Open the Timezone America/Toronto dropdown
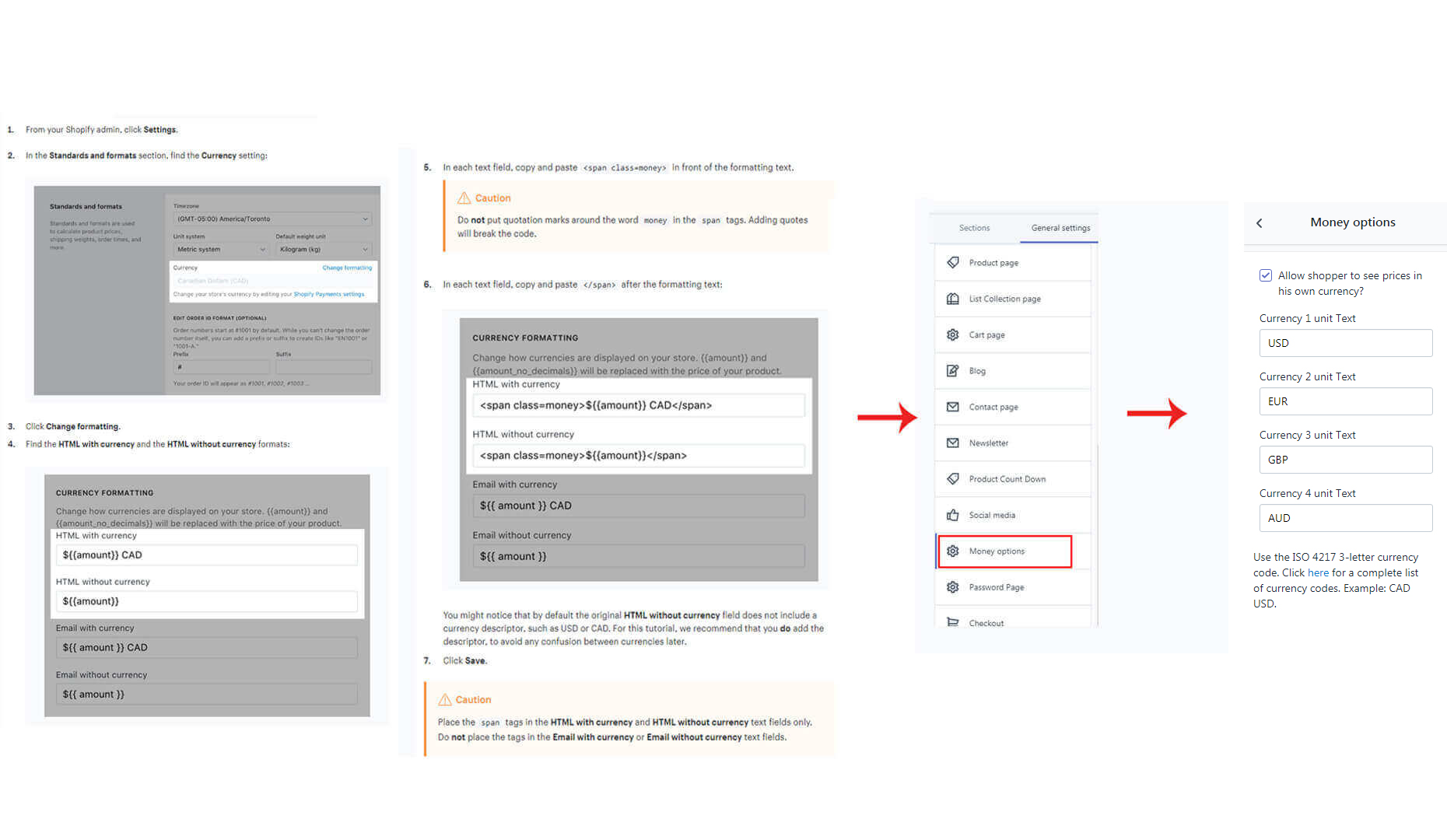1447x840 pixels. click(x=272, y=219)
